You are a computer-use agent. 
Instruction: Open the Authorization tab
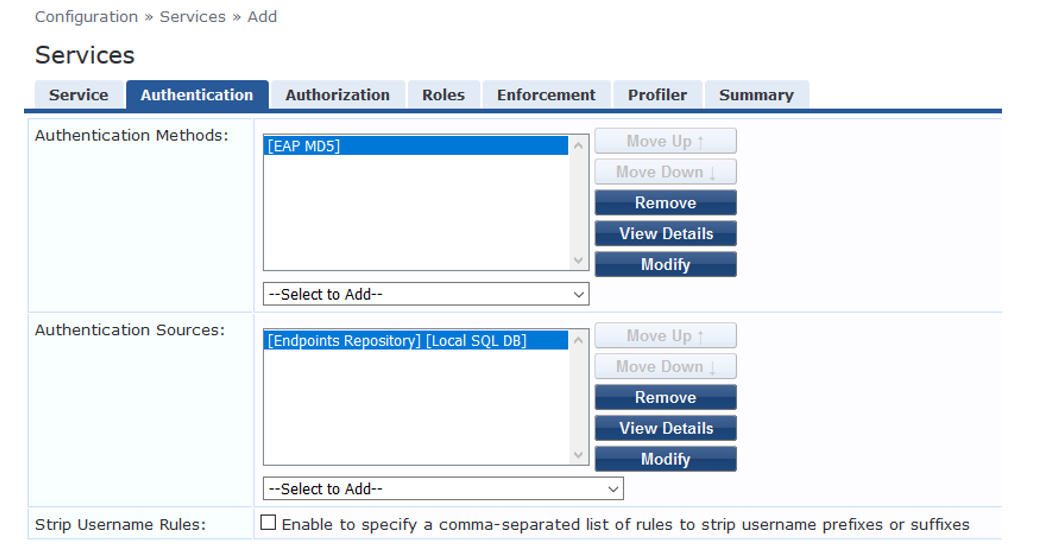coord(338,95)
